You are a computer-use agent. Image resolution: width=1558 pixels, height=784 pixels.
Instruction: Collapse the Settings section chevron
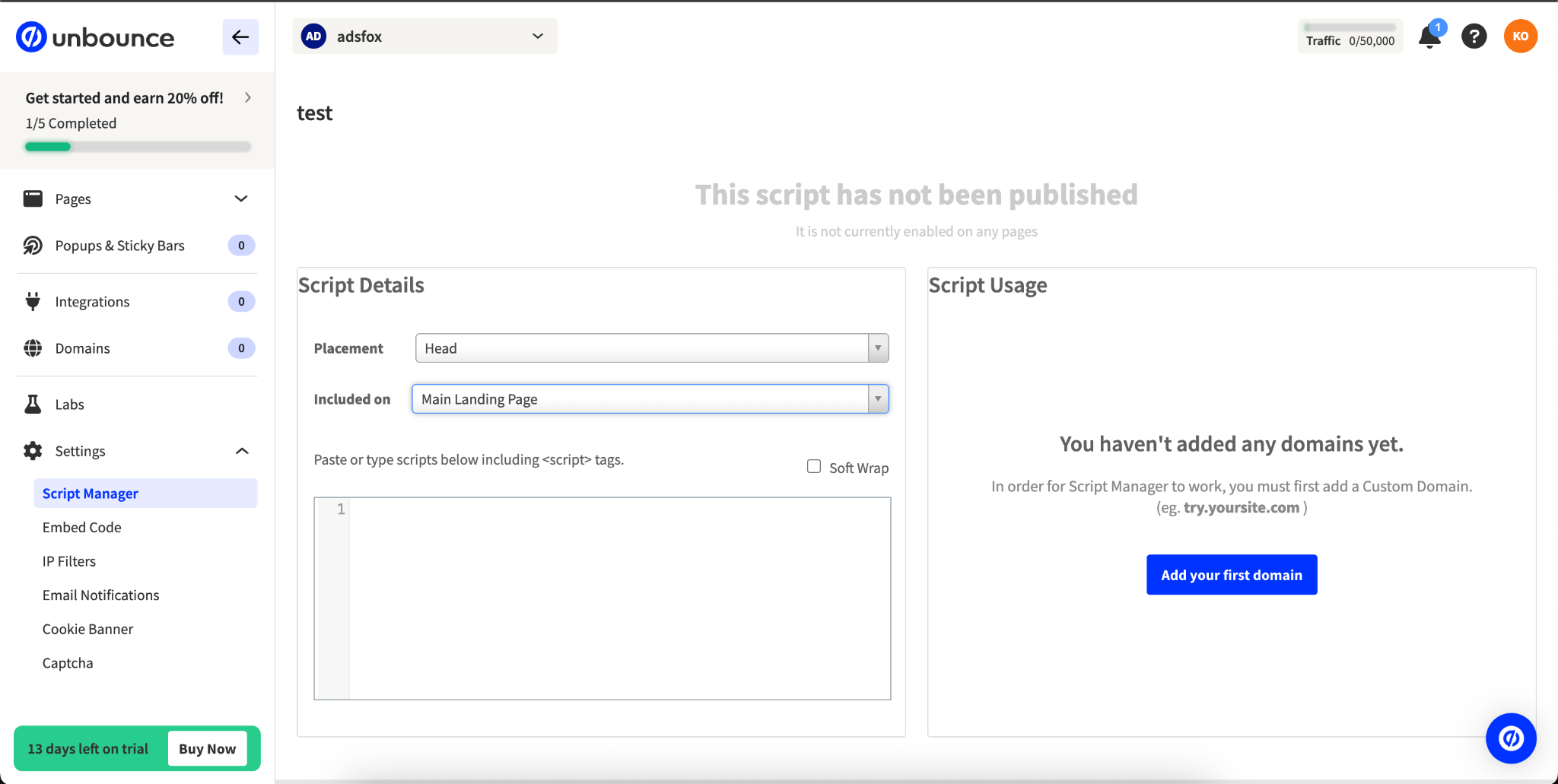click(x=242, y=451)
